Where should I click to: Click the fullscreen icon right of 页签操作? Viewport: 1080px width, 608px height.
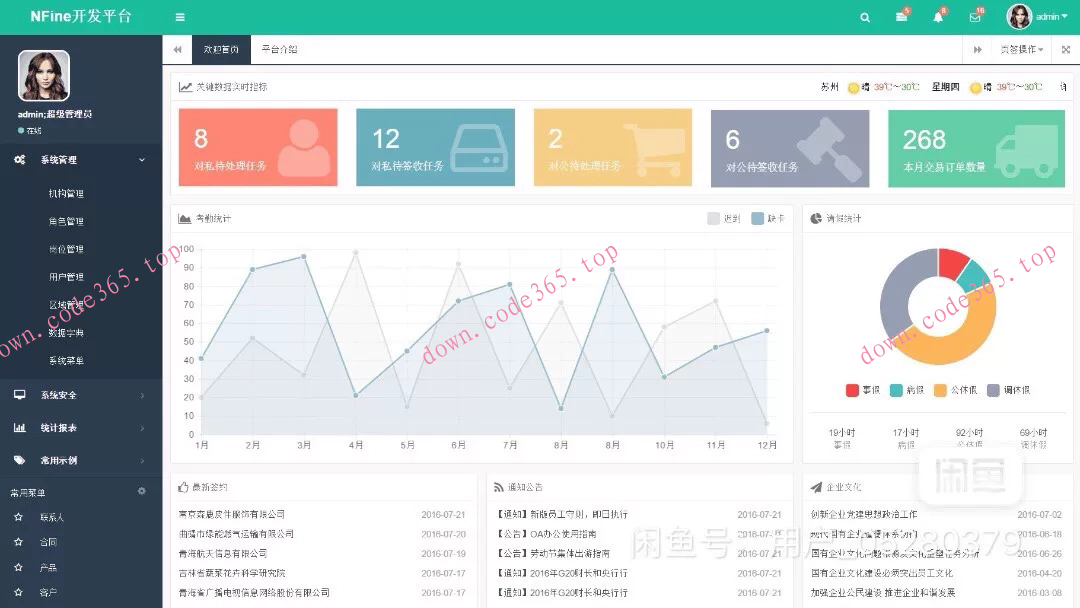(x=1066, y=49)
